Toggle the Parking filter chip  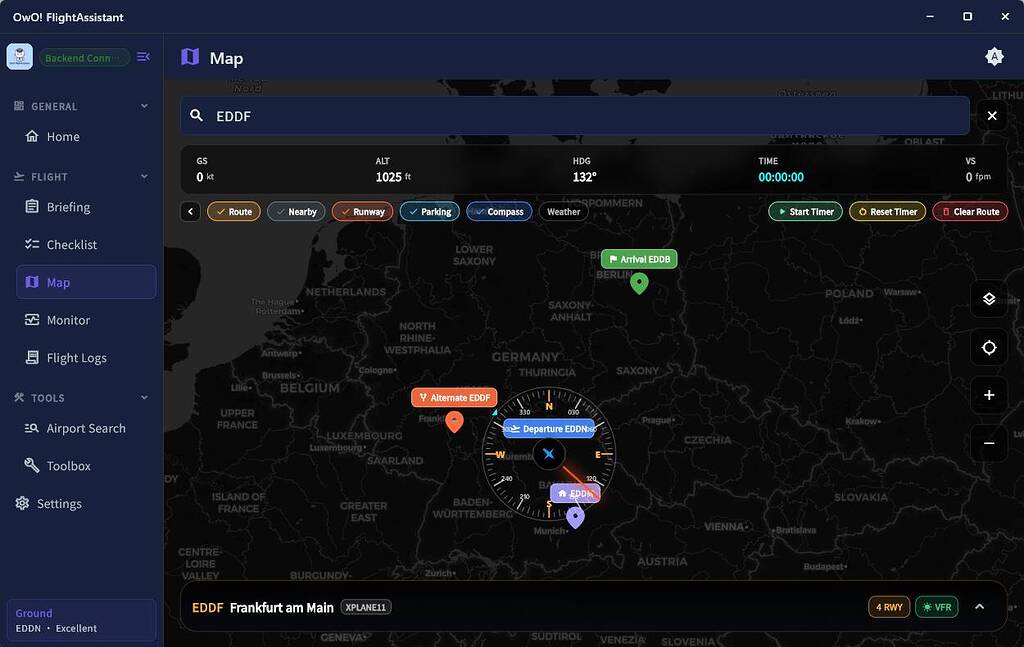430,212
